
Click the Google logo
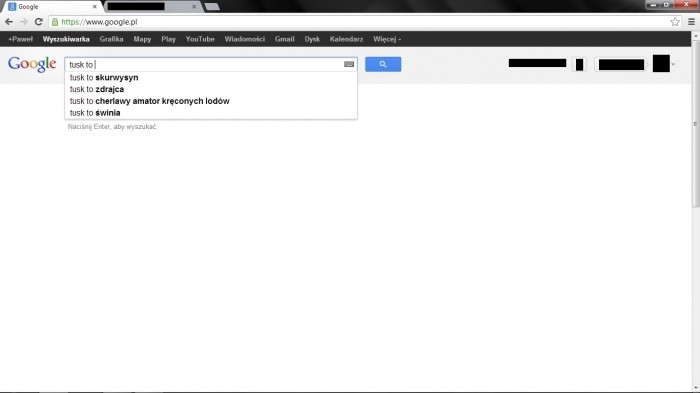[x=32, y=64]
